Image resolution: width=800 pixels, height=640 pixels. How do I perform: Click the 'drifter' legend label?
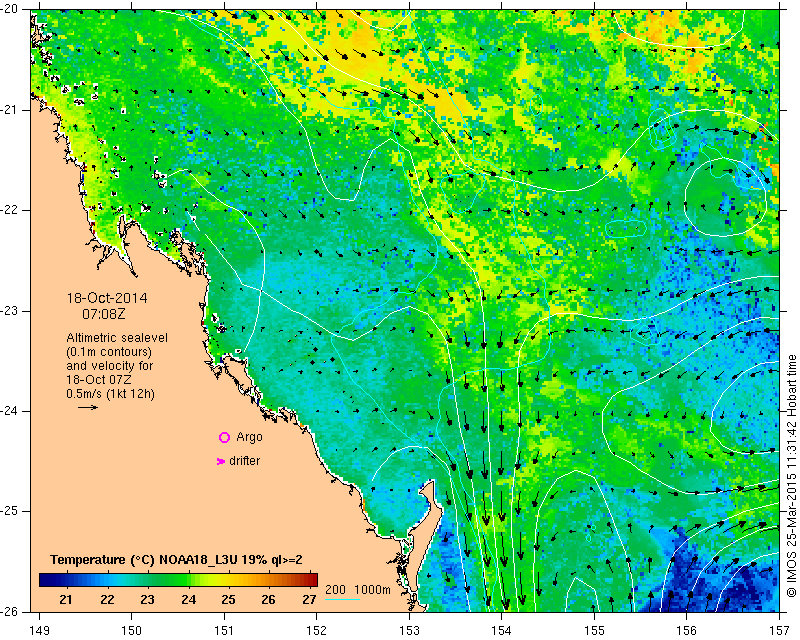244,461
